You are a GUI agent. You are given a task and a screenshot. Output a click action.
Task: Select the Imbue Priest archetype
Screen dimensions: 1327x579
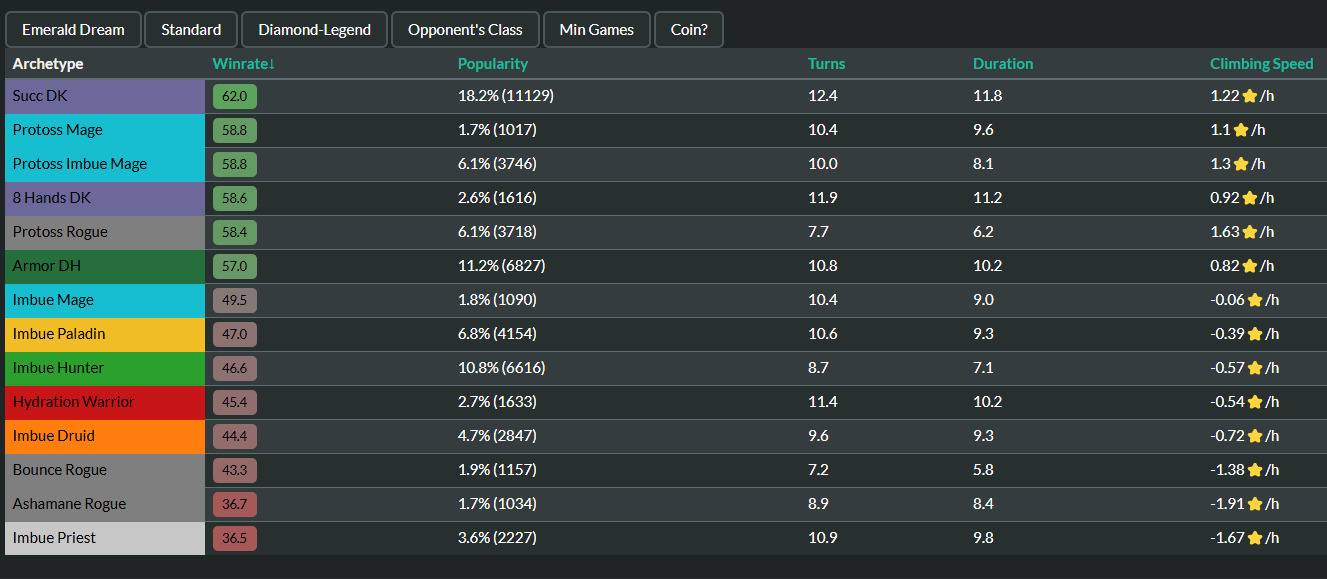point(105,538)
